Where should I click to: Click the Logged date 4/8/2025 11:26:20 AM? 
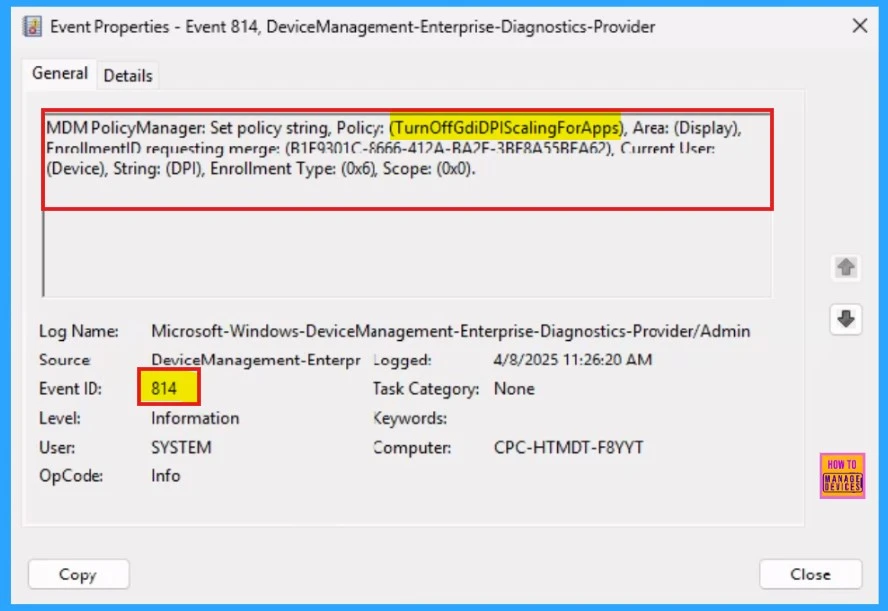tap(573, 360)
